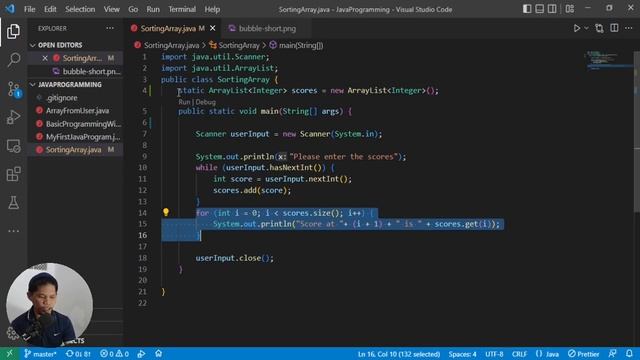The height and width of the screenshot is (360, 640).
Task: Open MyFirstJavaProgram.j... file
Action: click(x=83, y=137)
